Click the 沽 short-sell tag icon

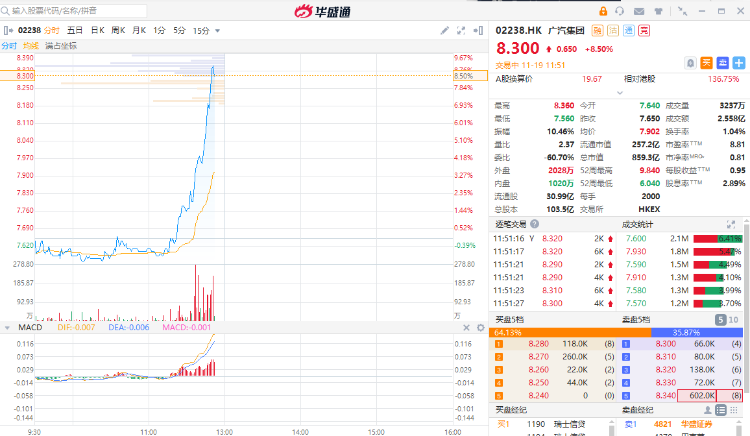613,31
